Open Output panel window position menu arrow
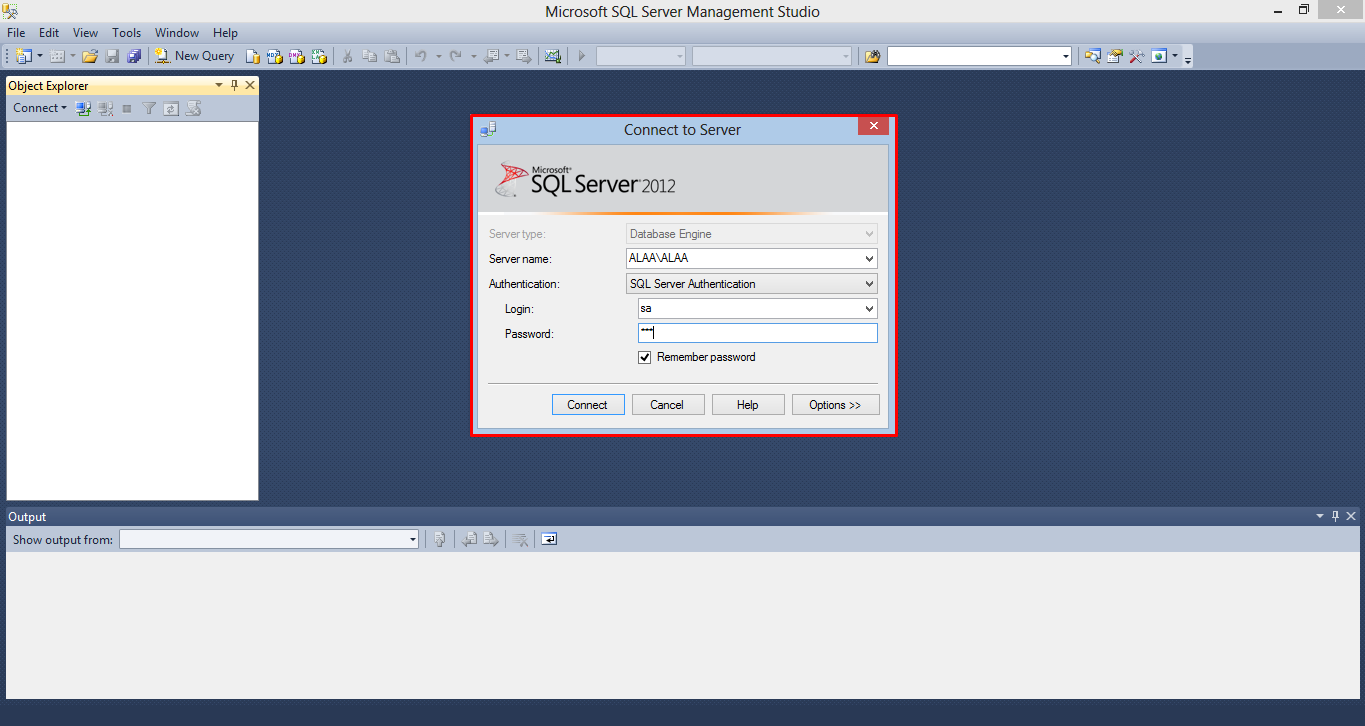 (1320, 517)
